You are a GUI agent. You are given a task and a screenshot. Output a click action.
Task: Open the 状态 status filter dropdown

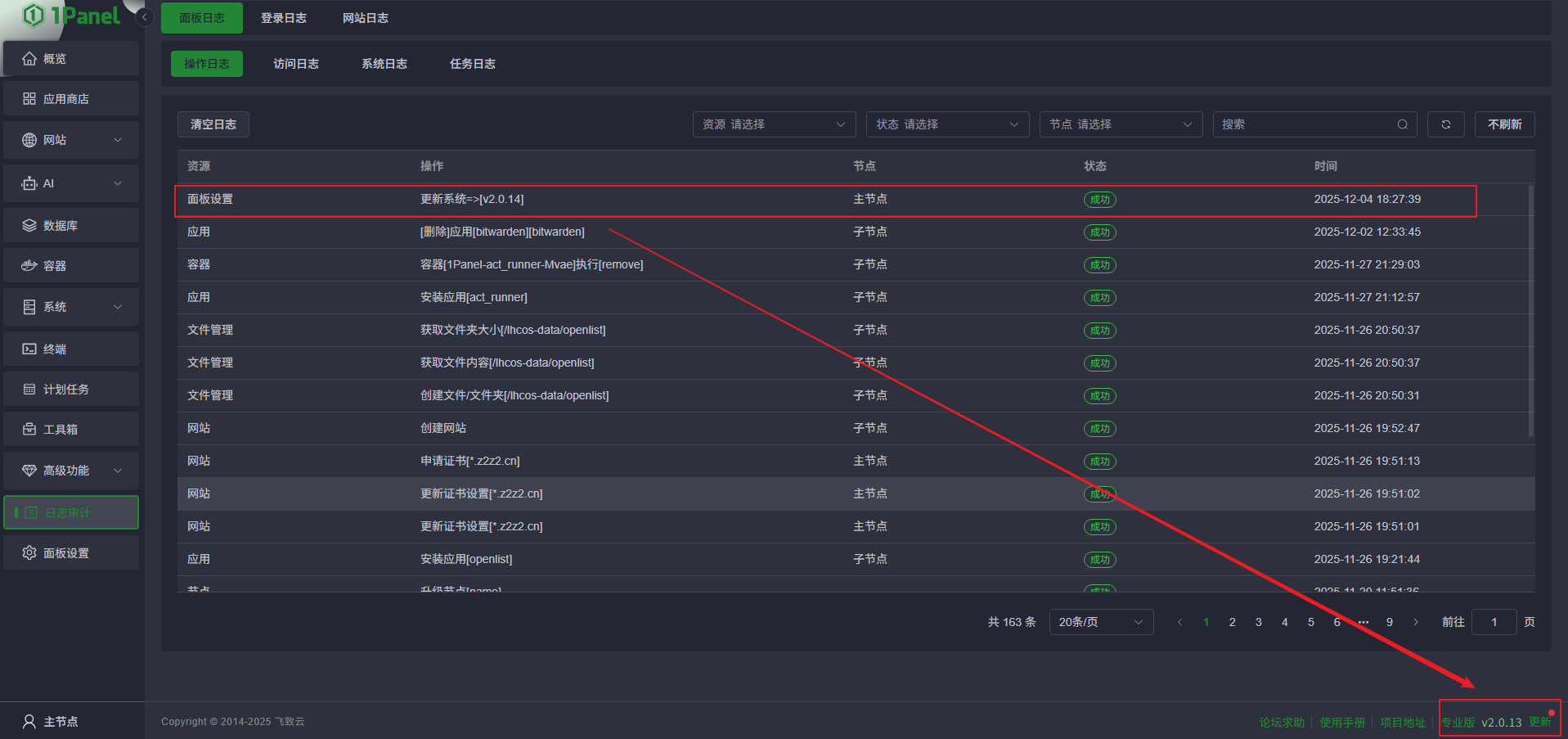tap(947, 124)
